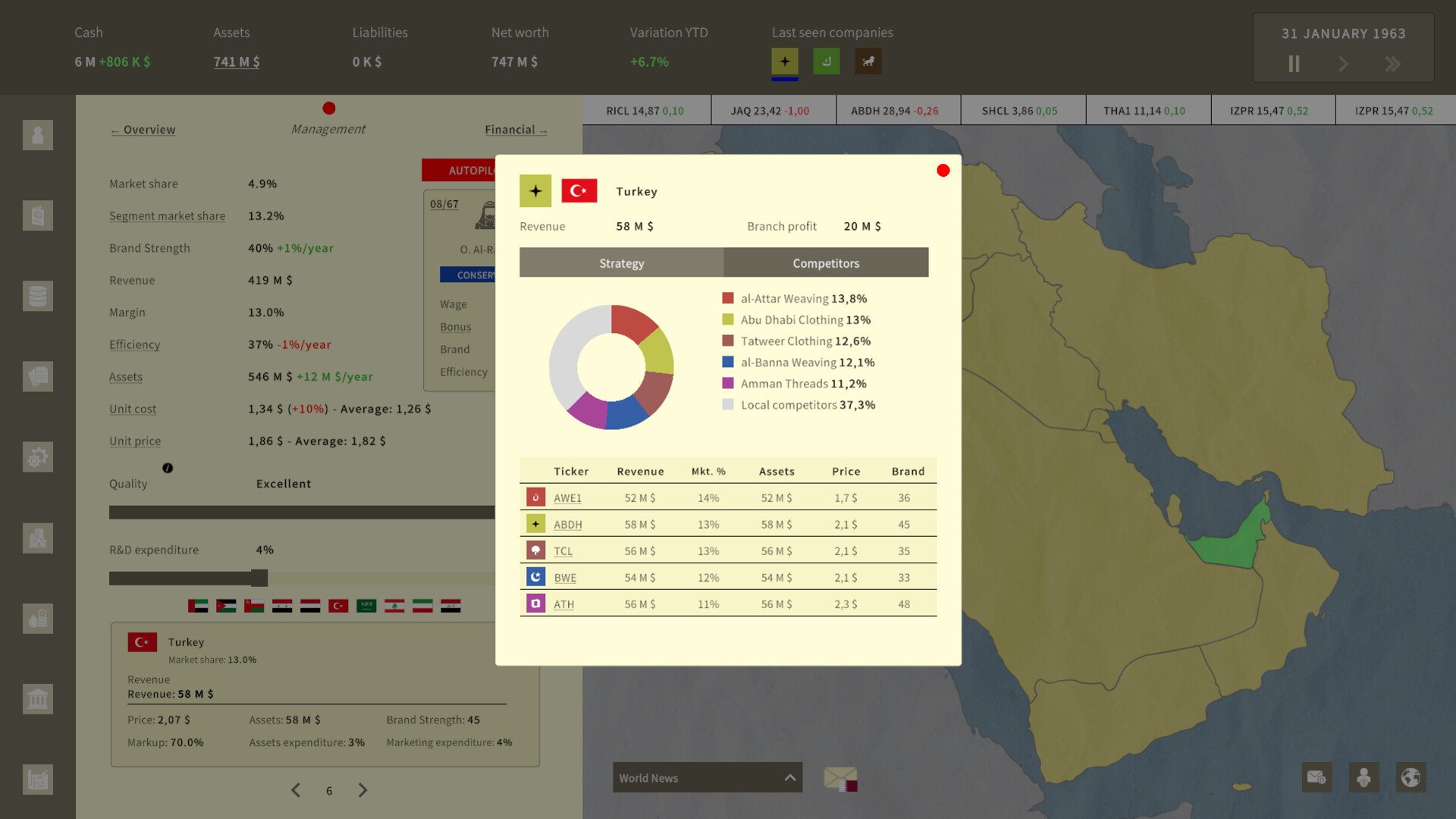Open the mail settings icon near World News
The height and width of the screenshot is (819, 1456).
(x=1317, y=777)
